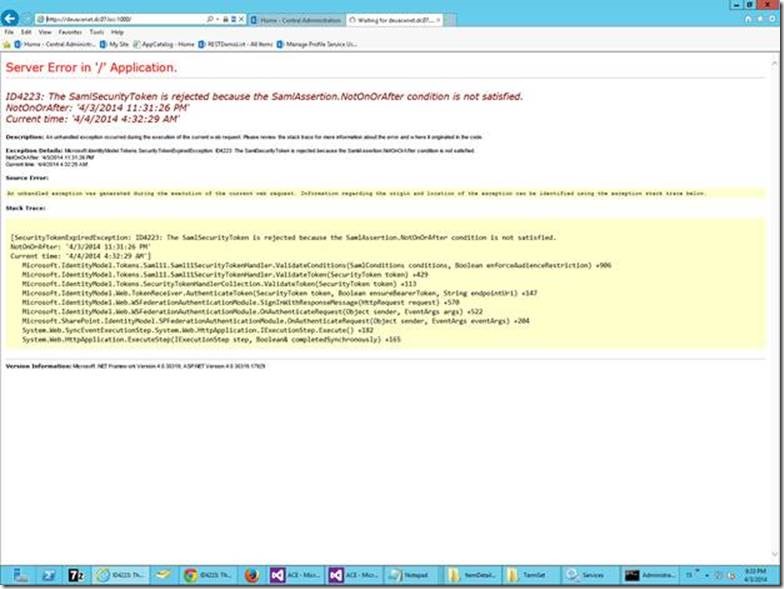This screenshot has width=784, height=589.
Task: Open the Help menu
Action: [117, 32]
